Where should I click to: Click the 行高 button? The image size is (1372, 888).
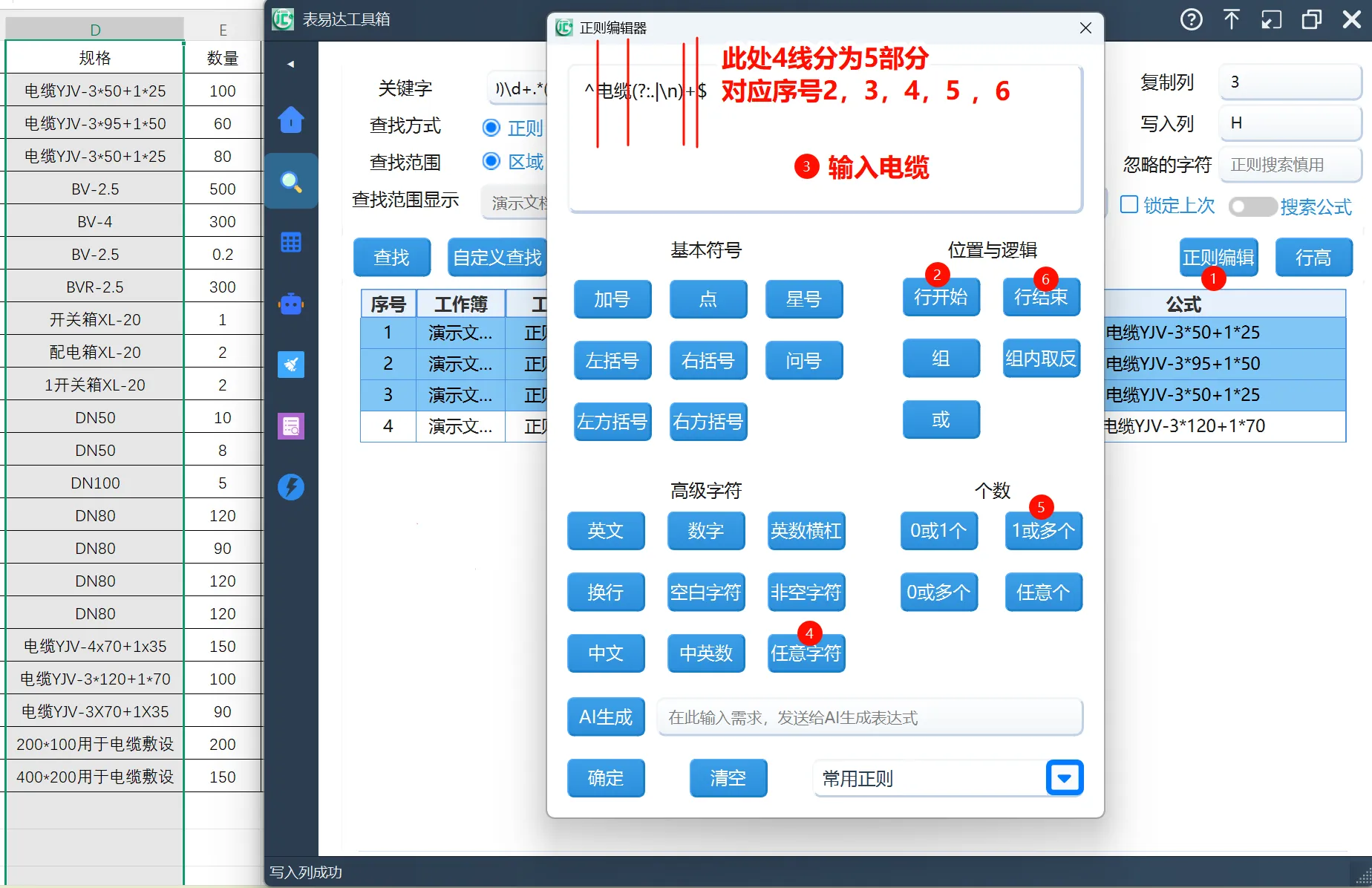coord(1314,258)
